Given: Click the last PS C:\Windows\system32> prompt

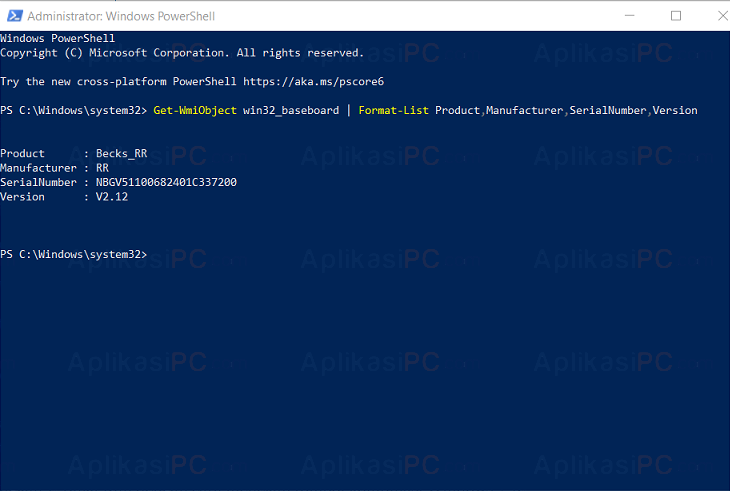Looking at the screenshot, I should coord(74,254).
